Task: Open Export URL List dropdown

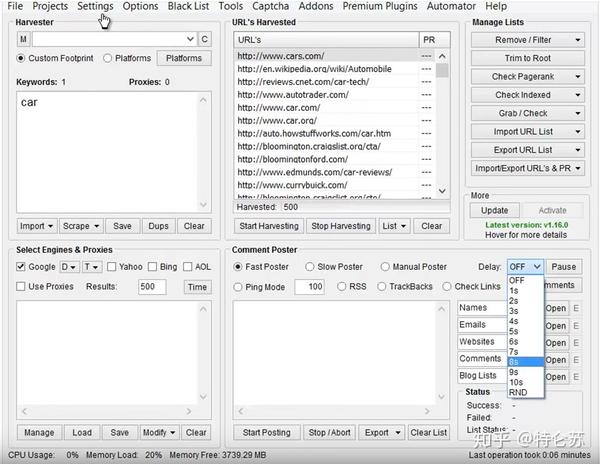Action: (x=528, y=150)
